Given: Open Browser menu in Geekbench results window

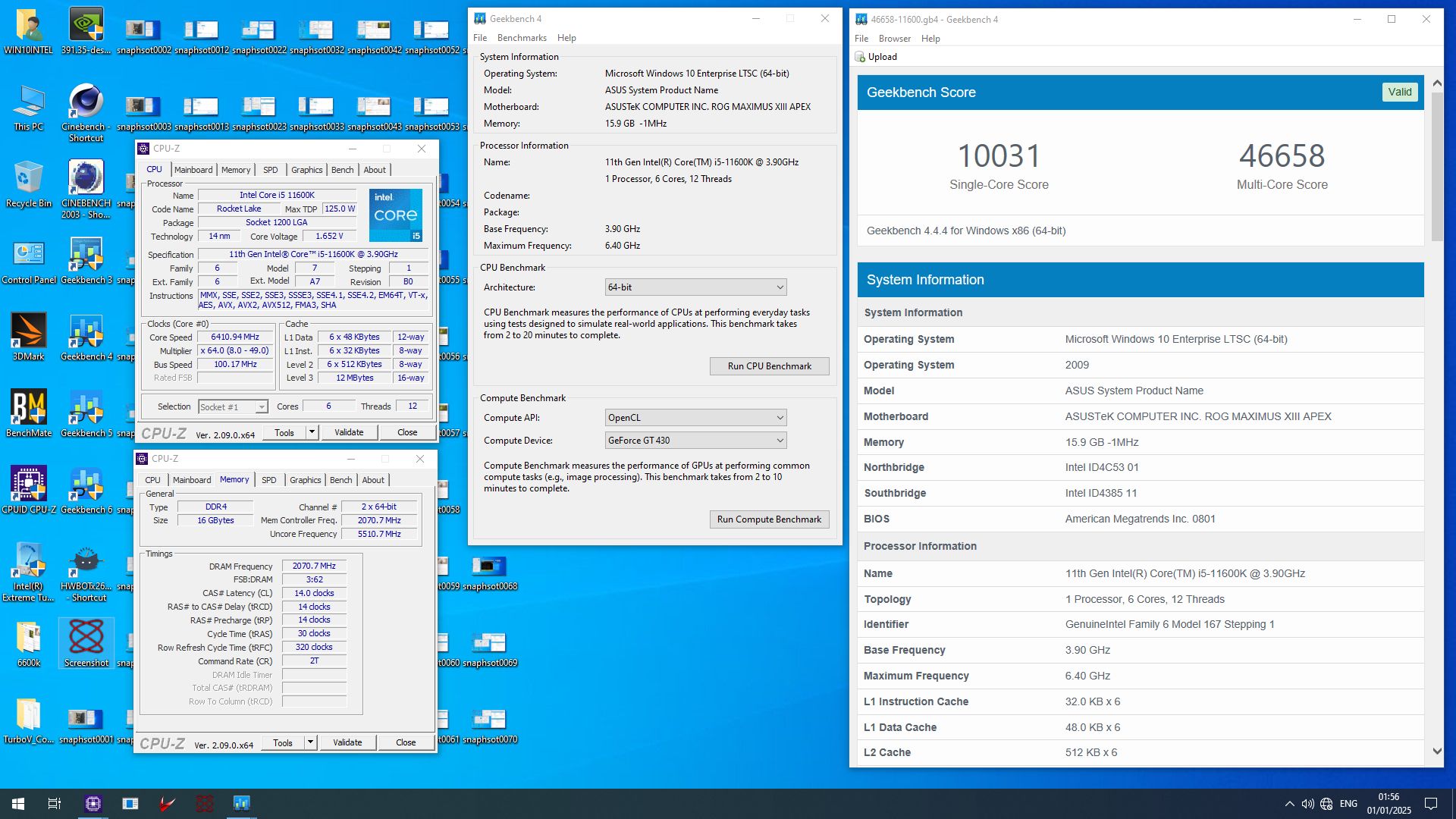Looking at the screenshot, I should tap(895, 39).
